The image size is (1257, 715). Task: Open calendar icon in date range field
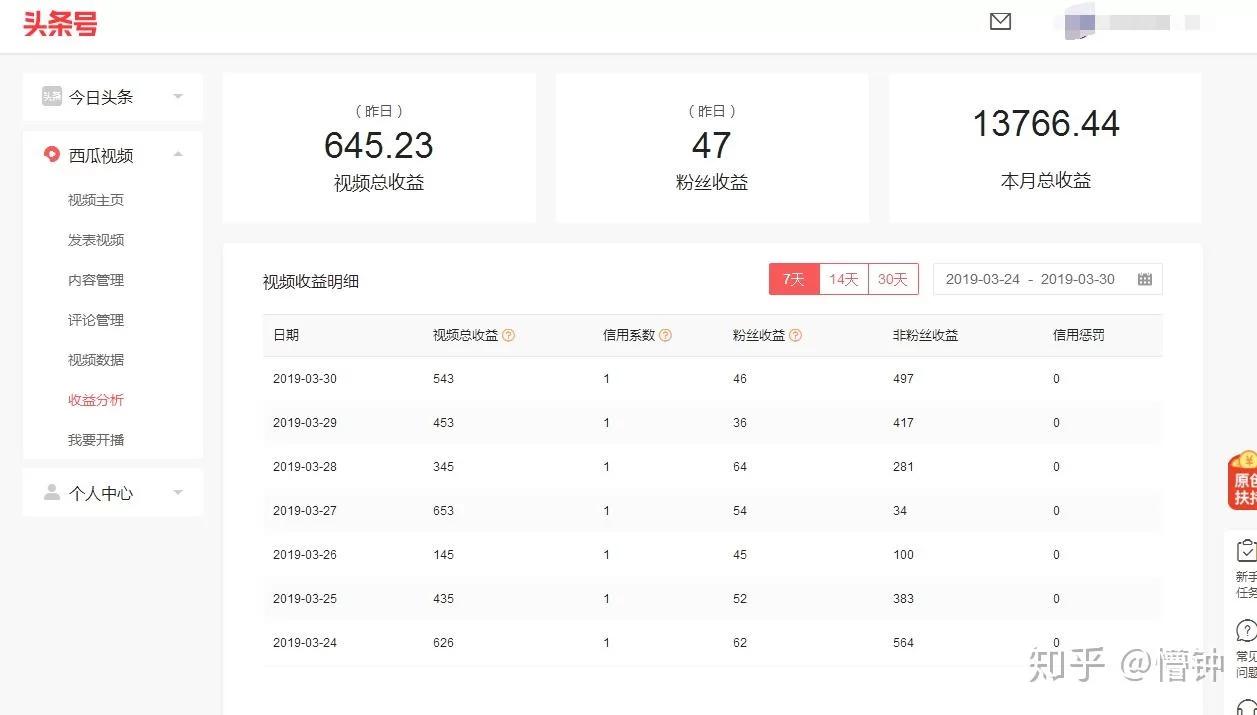pos(1145,280)
